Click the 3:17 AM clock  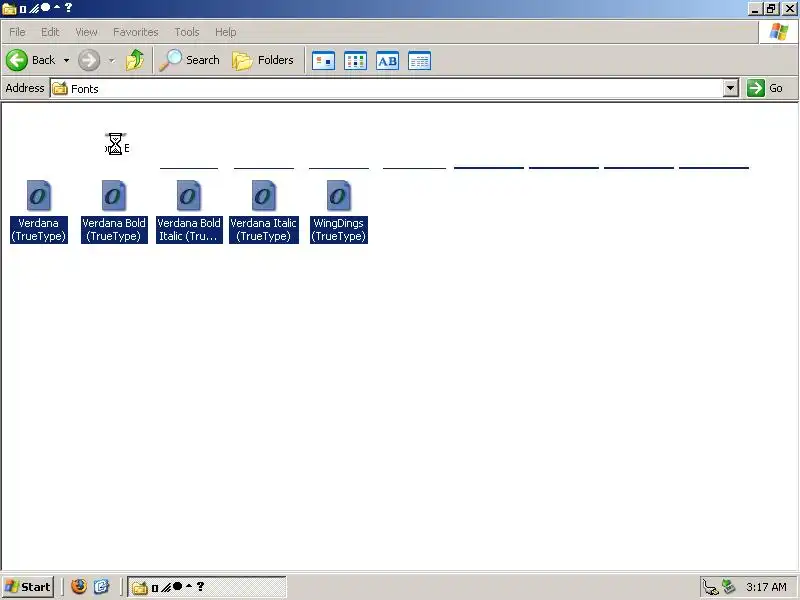click(x=766, y=587)
